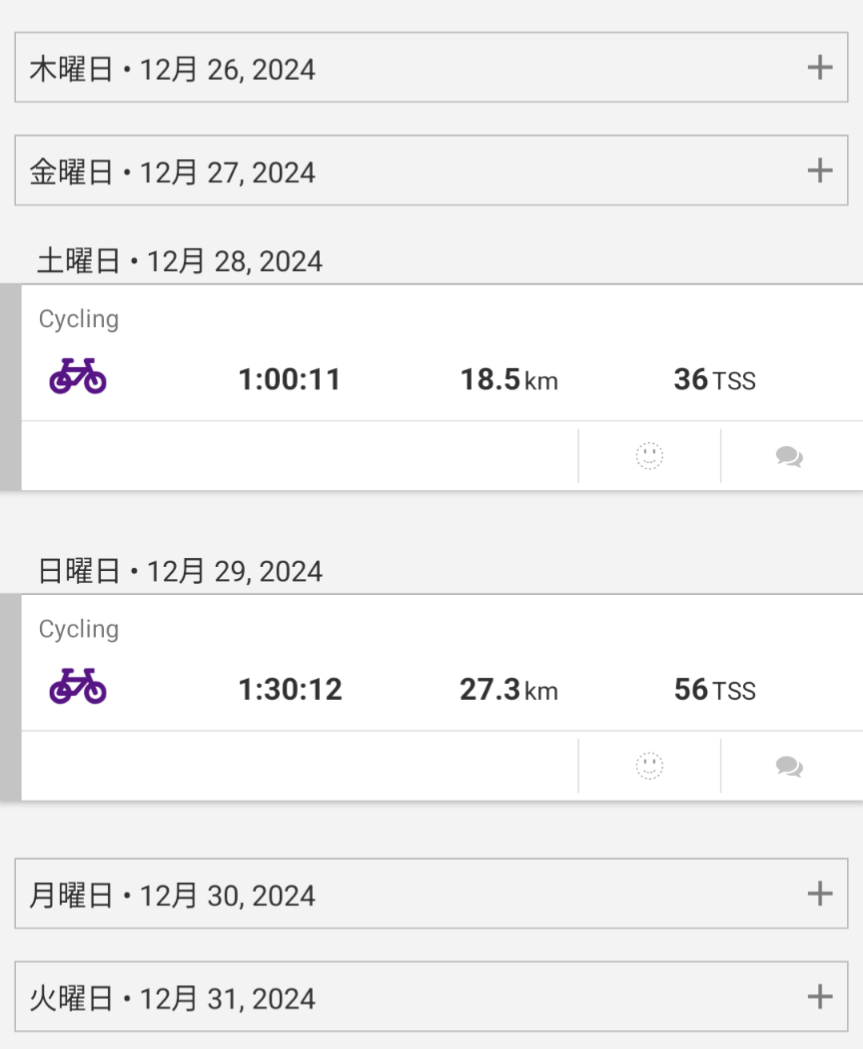
Task: Click the 18.5 km distance value
Action: coord(508,380)
